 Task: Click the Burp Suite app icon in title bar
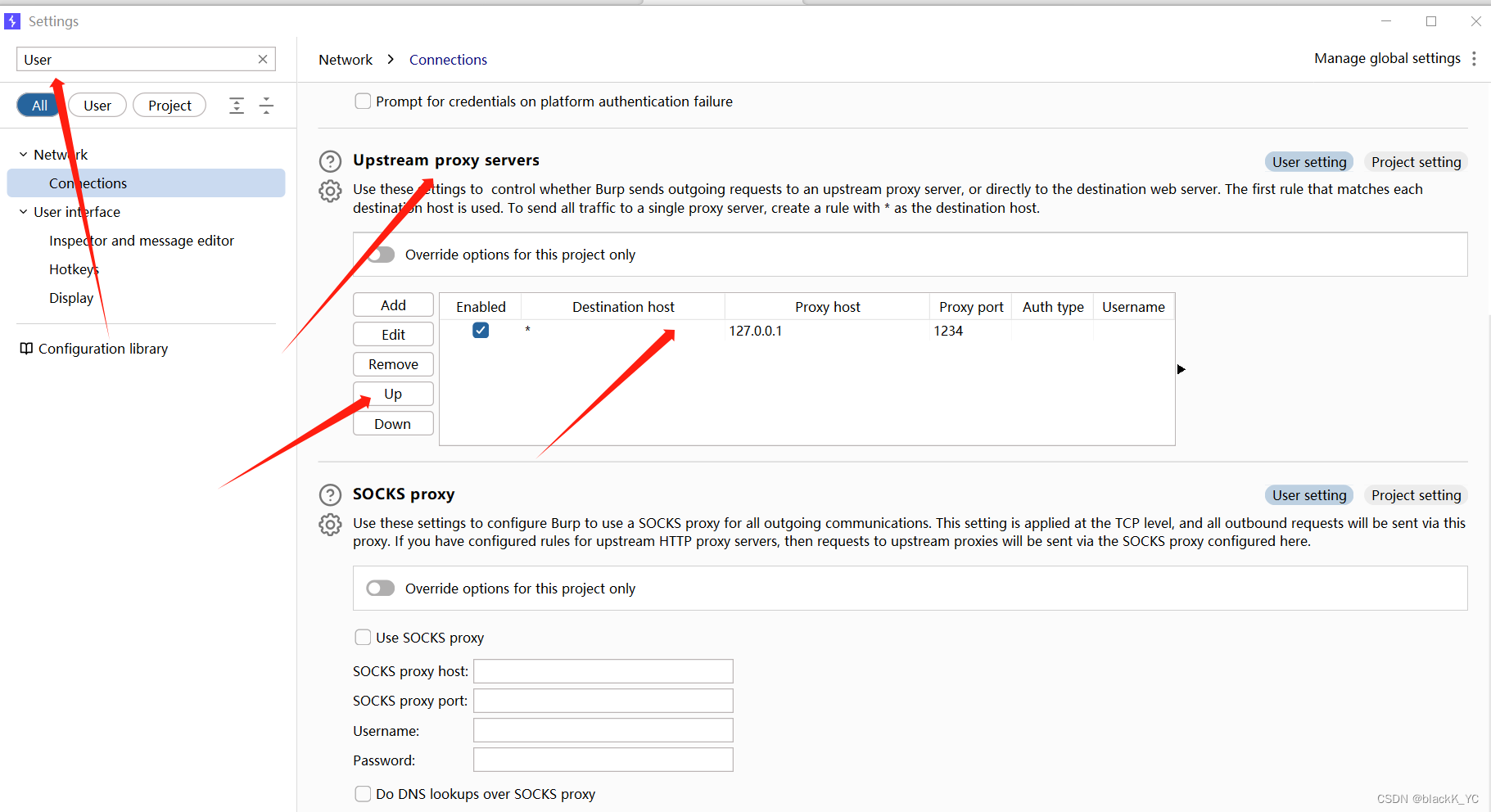(x=12, y=21)
